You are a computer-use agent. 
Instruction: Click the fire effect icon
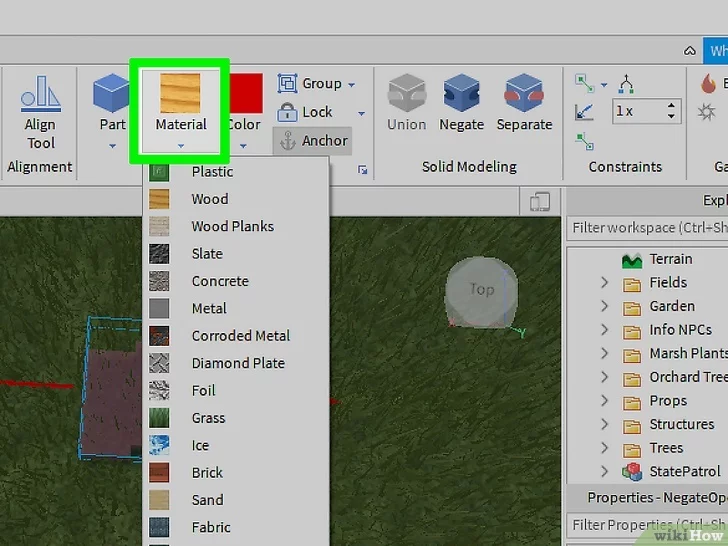pyautogui.click(x=708, y=84)
